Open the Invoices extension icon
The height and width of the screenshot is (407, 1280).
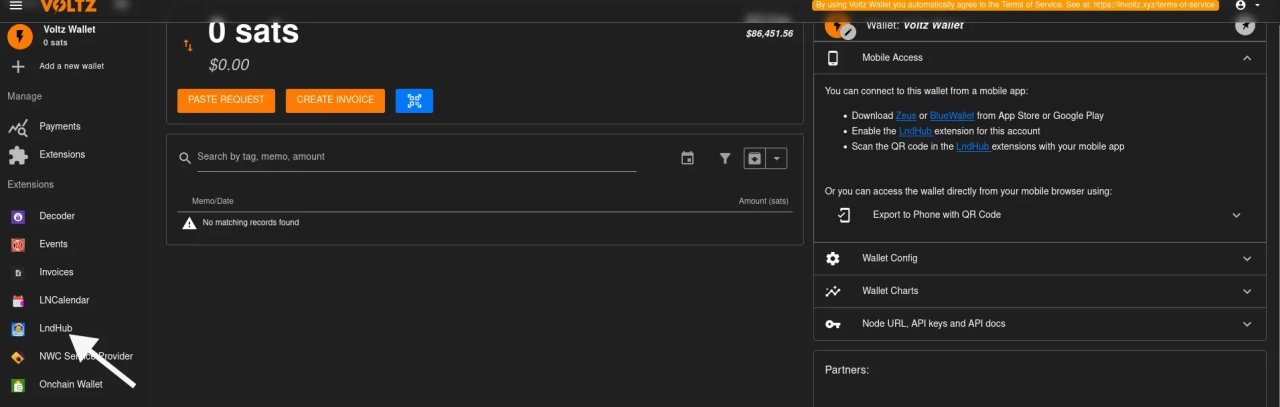click(x=18, y=272)
